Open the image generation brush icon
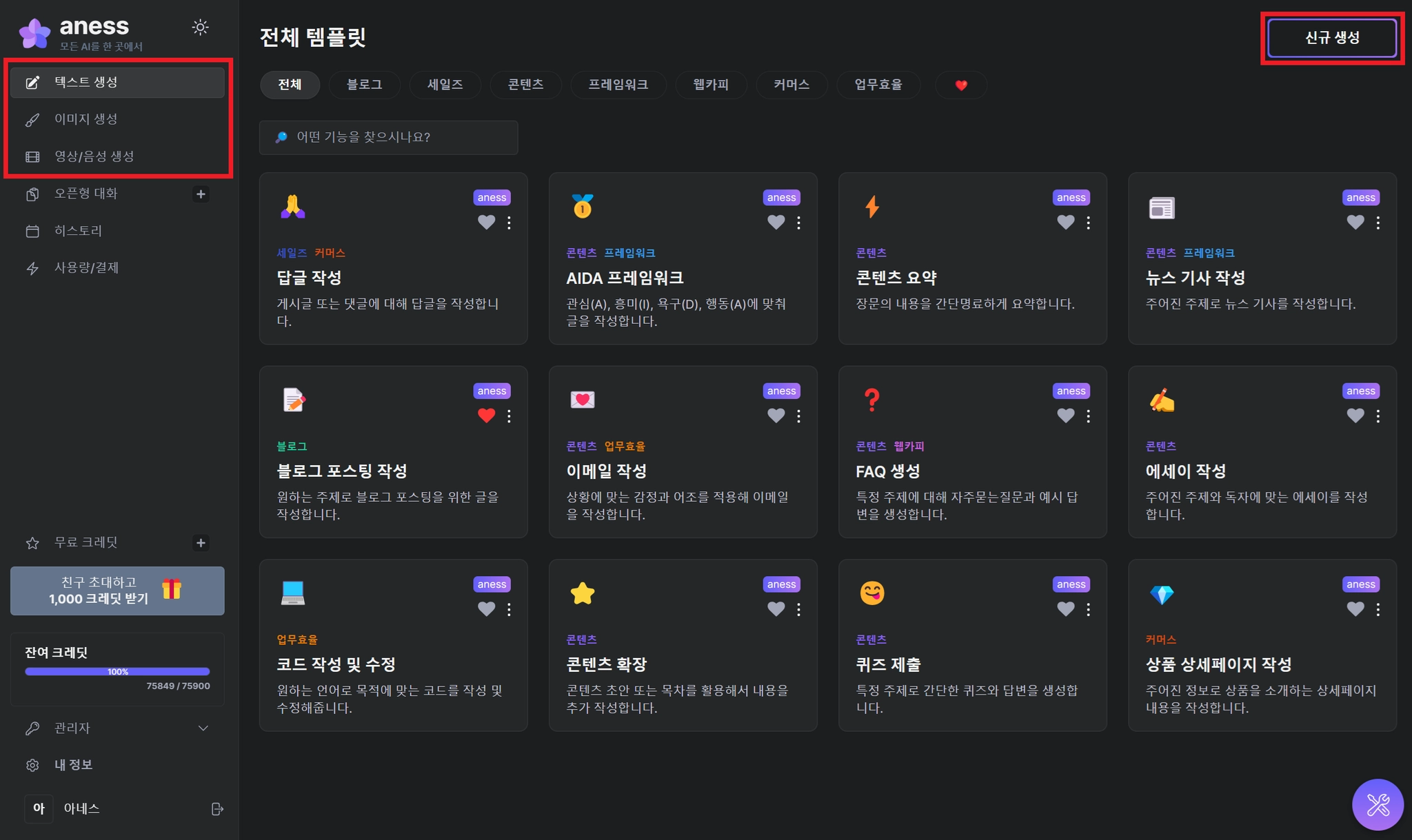The image size is (1412, 840). coord(32,120)
